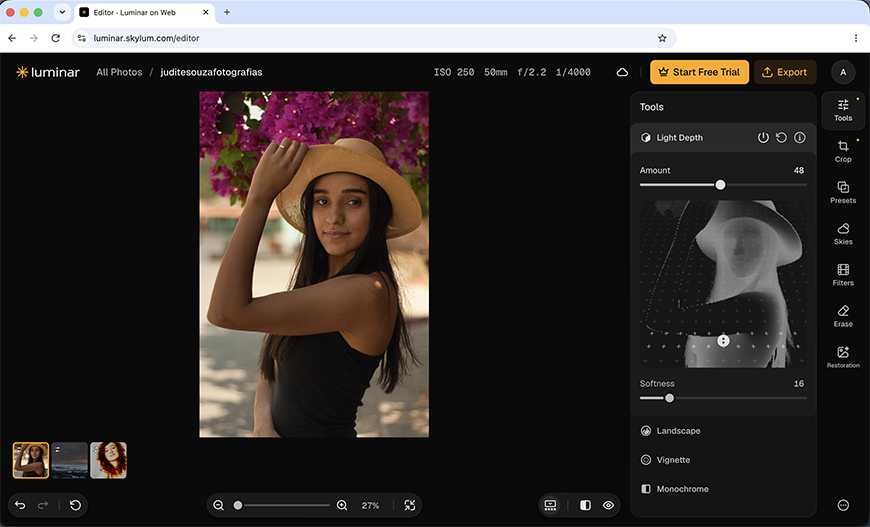Zoom in with the plus magnifier
The image size is (870, 527).
(342, 505)
